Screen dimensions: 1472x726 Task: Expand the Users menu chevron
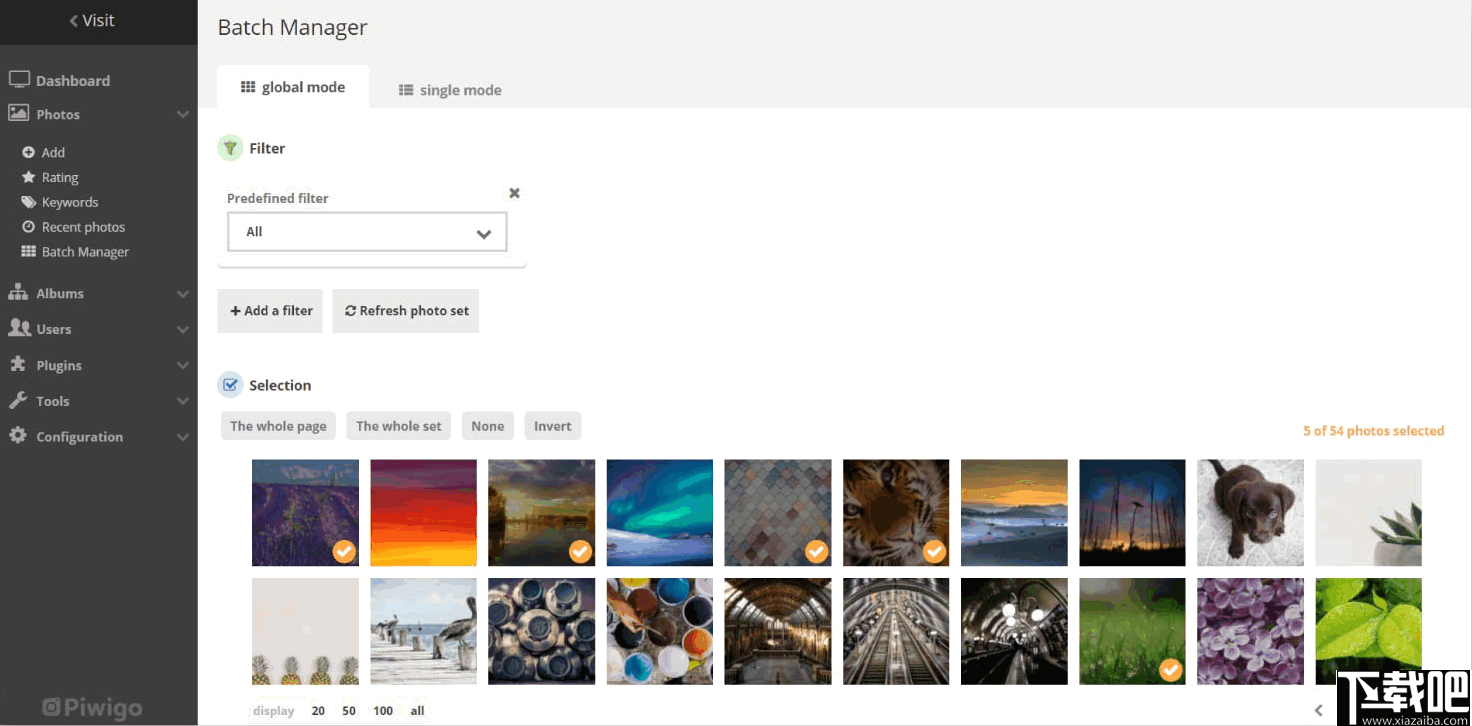click(x=183, y=330)
